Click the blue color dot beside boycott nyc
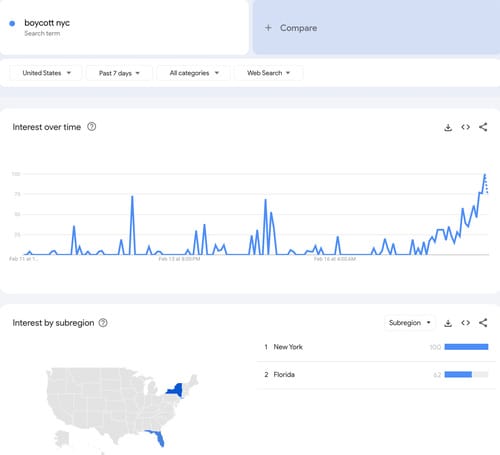 point(12,23)
